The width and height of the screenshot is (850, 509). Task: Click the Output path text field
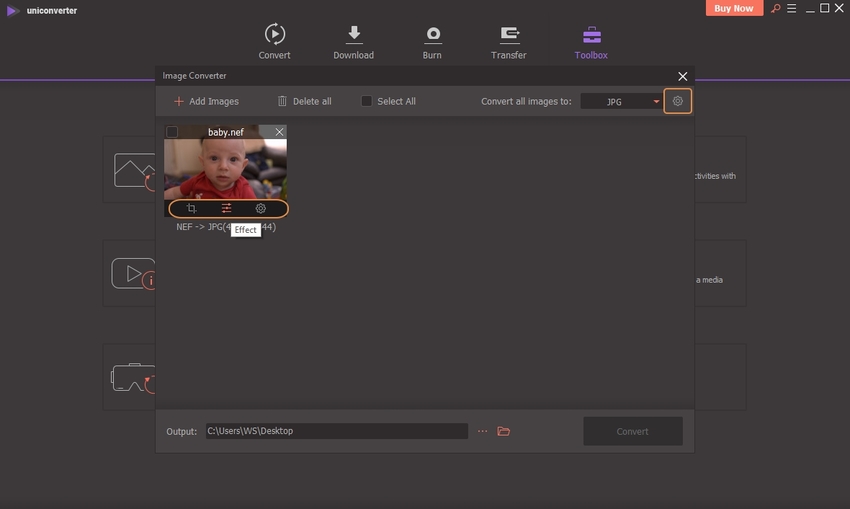pyautogui.click(x=336, y=431)
